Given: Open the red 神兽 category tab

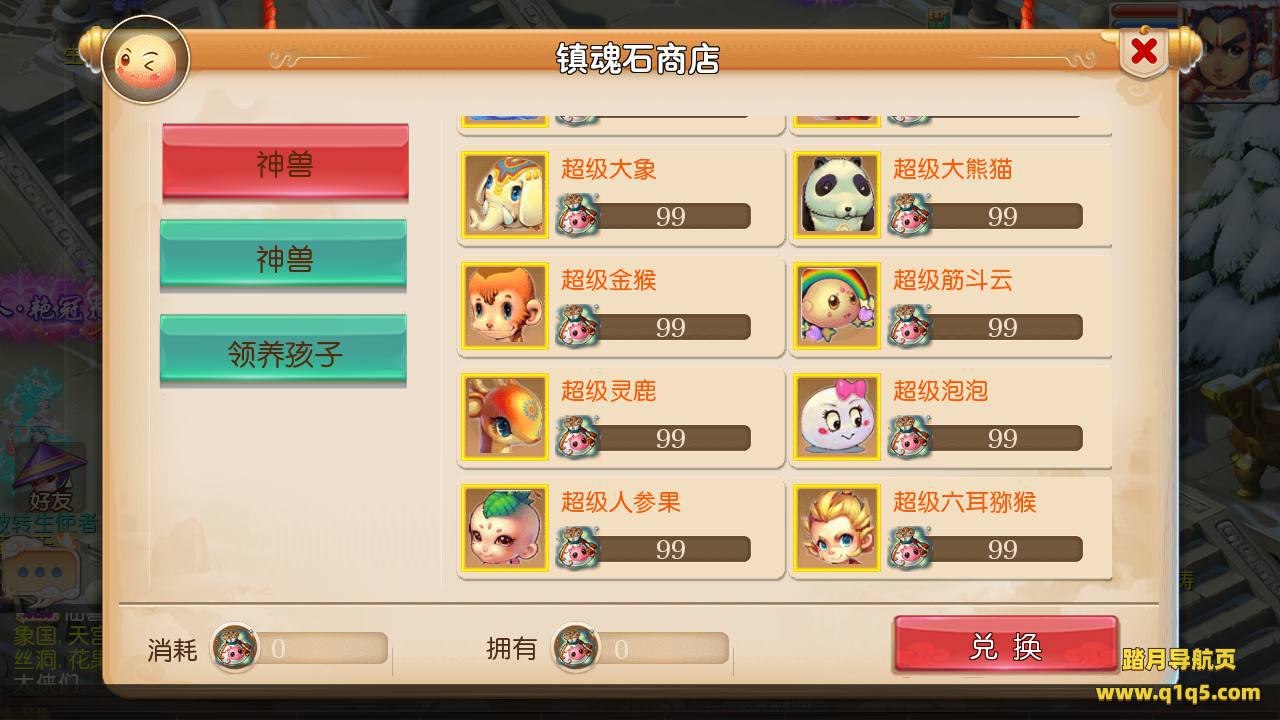Looking at the screenshot, I should pos(285,161).
